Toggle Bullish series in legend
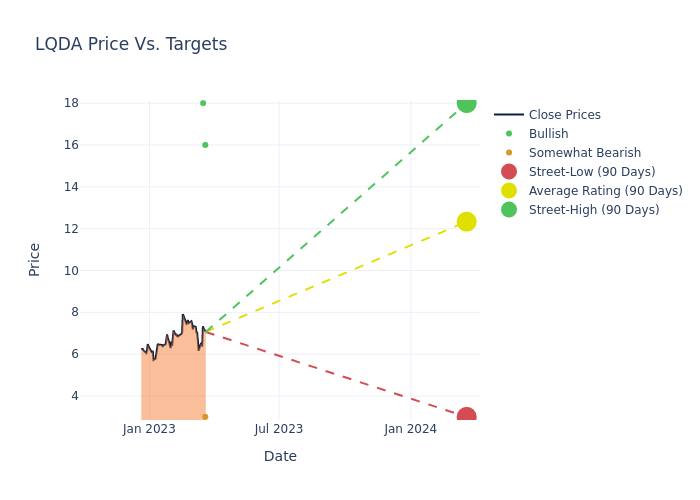 click(548, 134)
